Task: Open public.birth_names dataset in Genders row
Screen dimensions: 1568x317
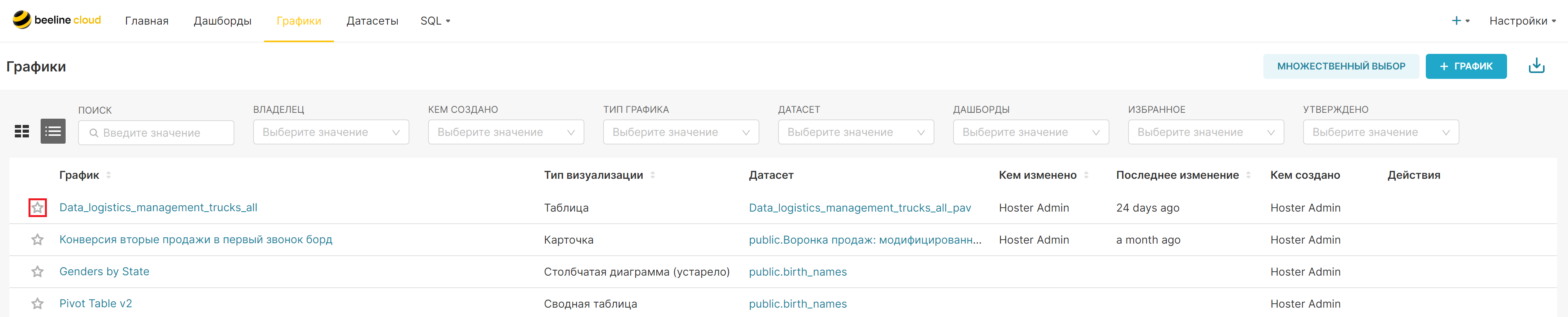Action: tap(797, 272)
